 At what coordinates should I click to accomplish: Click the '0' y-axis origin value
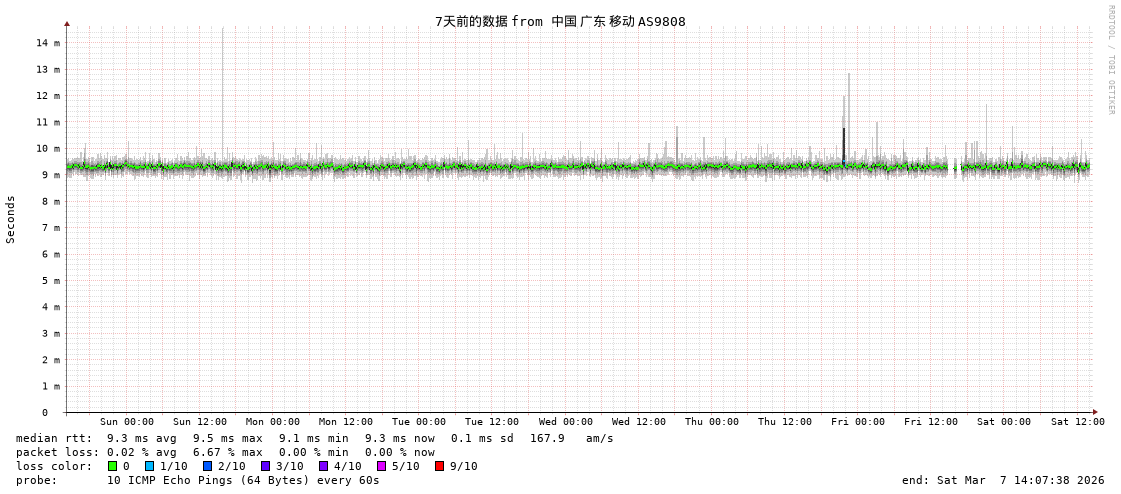click(x=44, y=413)
